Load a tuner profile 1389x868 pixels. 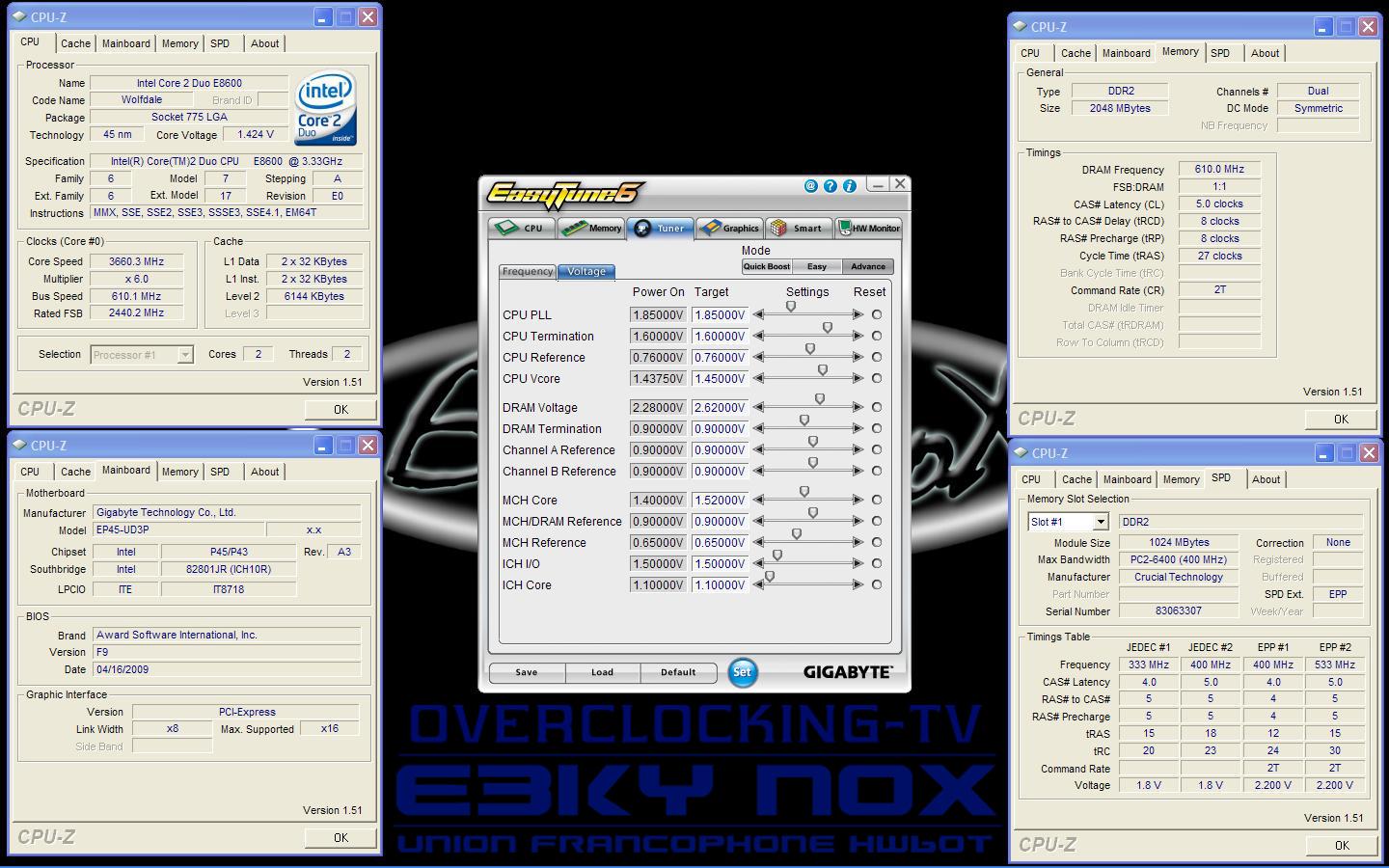point(602,672)
